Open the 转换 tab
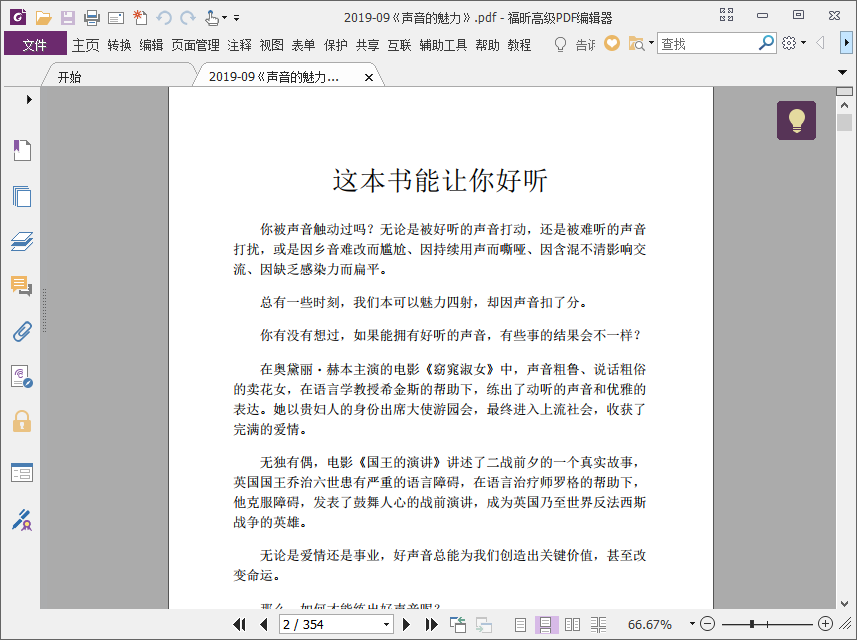 (119, 45)
